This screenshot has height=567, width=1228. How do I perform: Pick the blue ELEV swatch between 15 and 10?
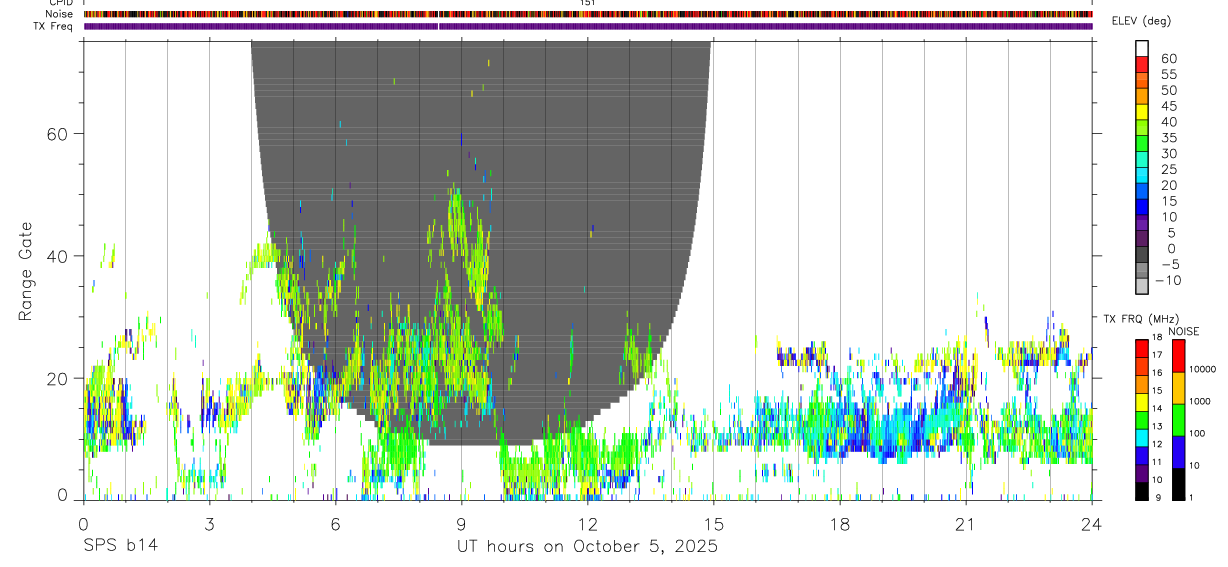(x=1141, y=206)
